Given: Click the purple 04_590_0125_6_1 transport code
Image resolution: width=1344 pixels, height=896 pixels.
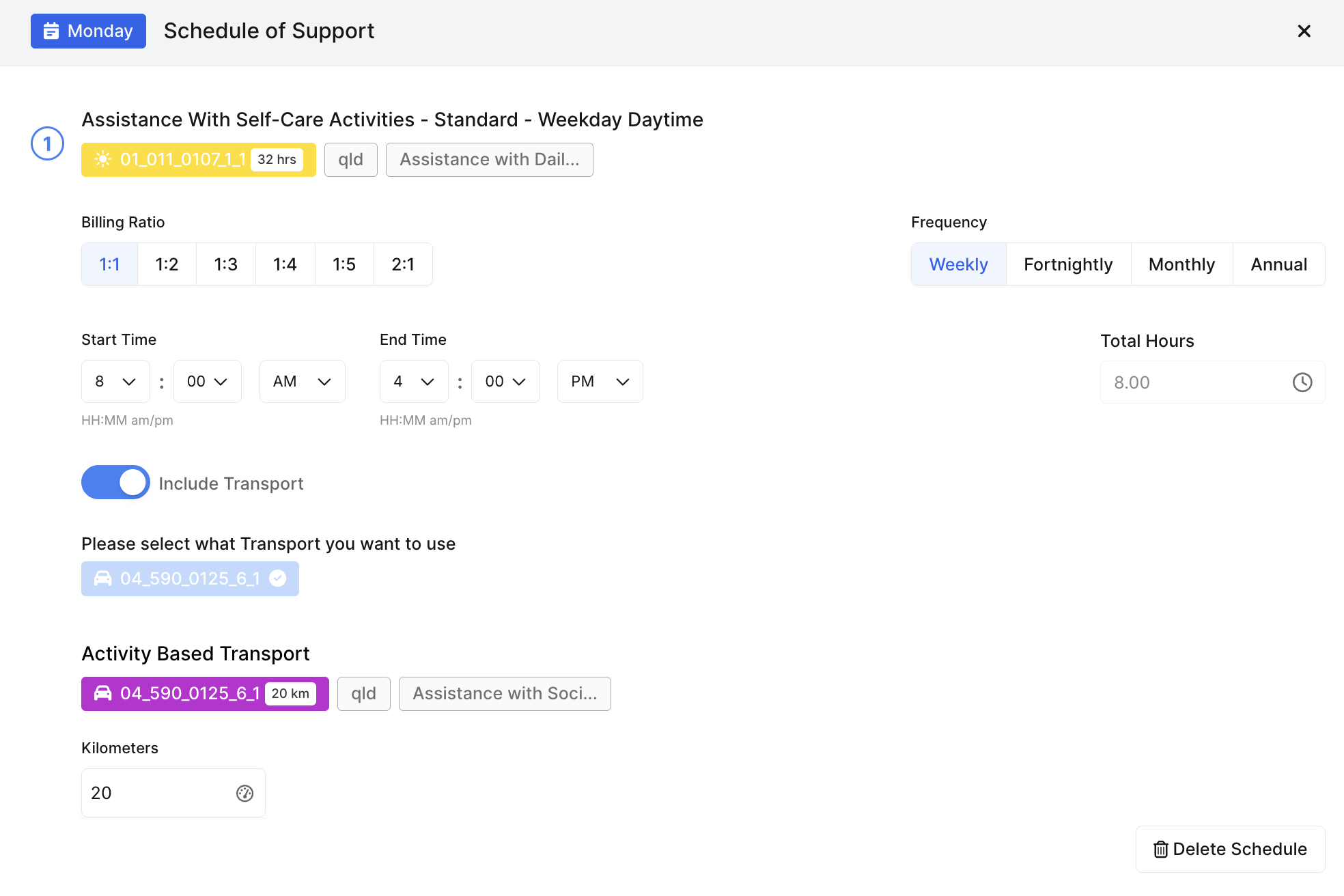Looking at the screenshot, I should pos(205,693).
